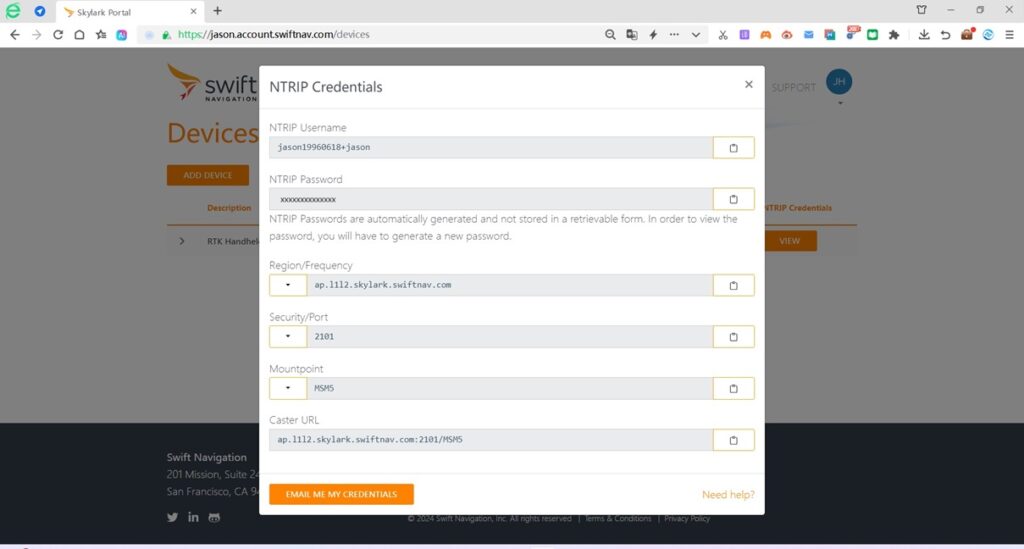Open the mail extension icon

click(x=808, y=35)
